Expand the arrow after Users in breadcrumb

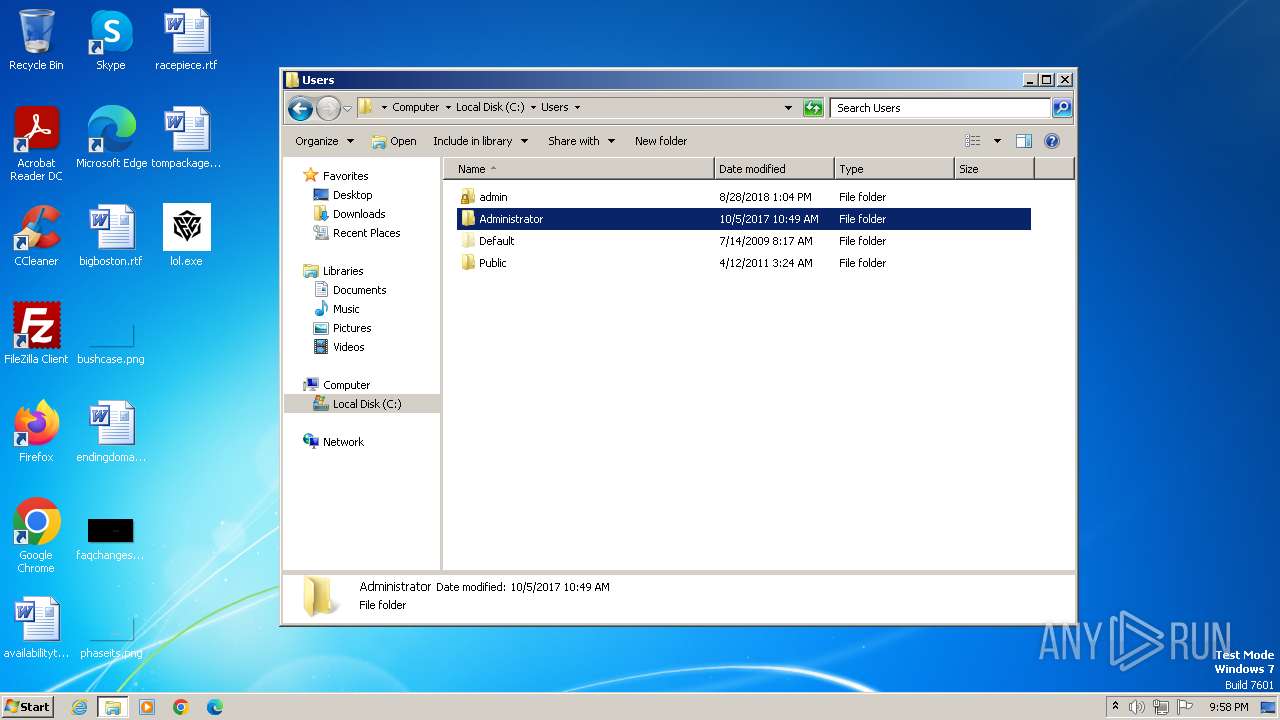point(577,107)
